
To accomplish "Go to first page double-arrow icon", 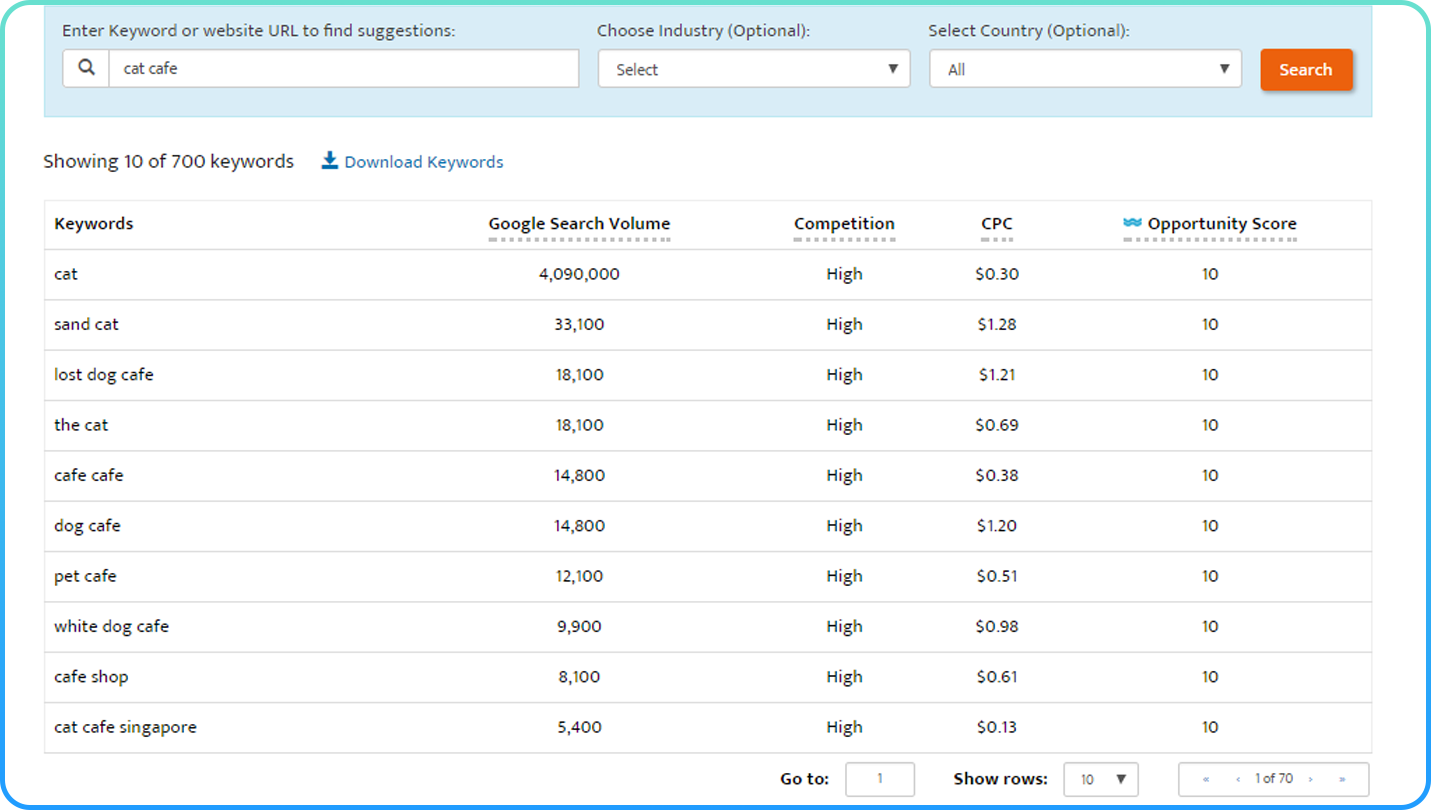I will tap(1206, 779).
